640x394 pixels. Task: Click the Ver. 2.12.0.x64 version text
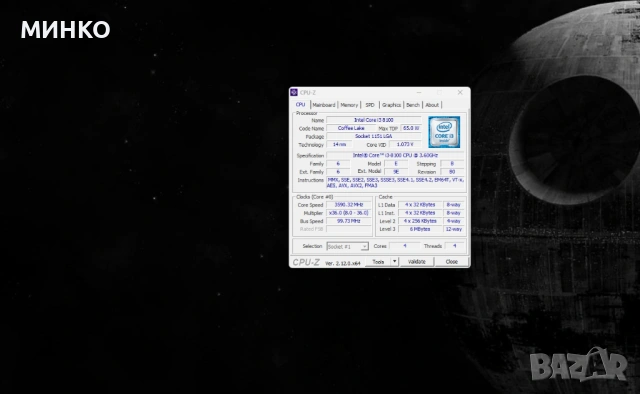point(342,263)
